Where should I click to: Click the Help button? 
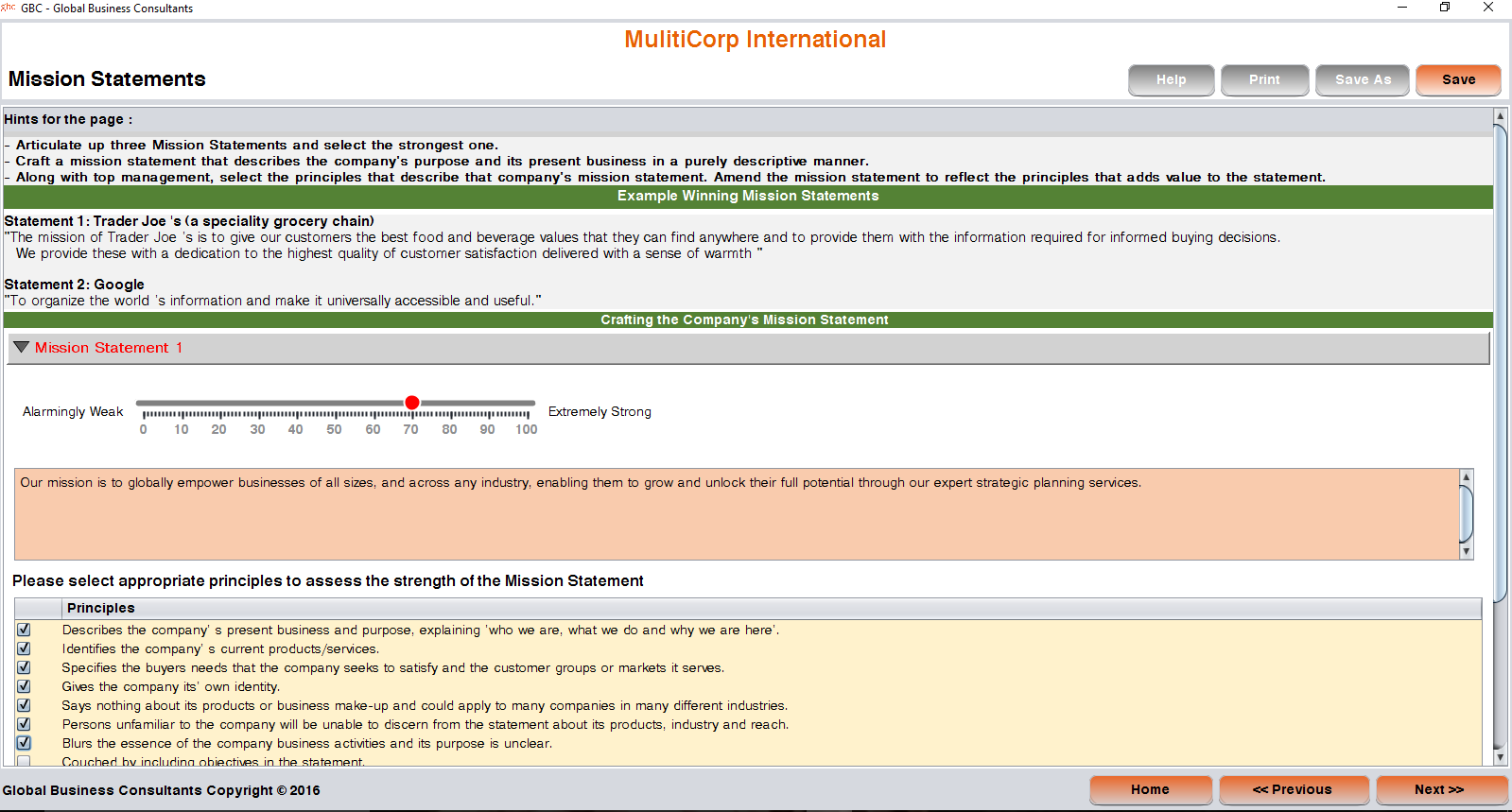point(1171,80)
